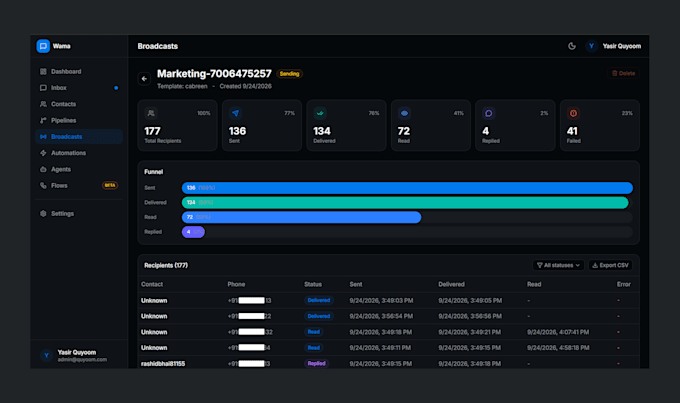Viewport: 680px width, 403px height.
Task: Click the Replied chat bubble icon
Action: 489,113
